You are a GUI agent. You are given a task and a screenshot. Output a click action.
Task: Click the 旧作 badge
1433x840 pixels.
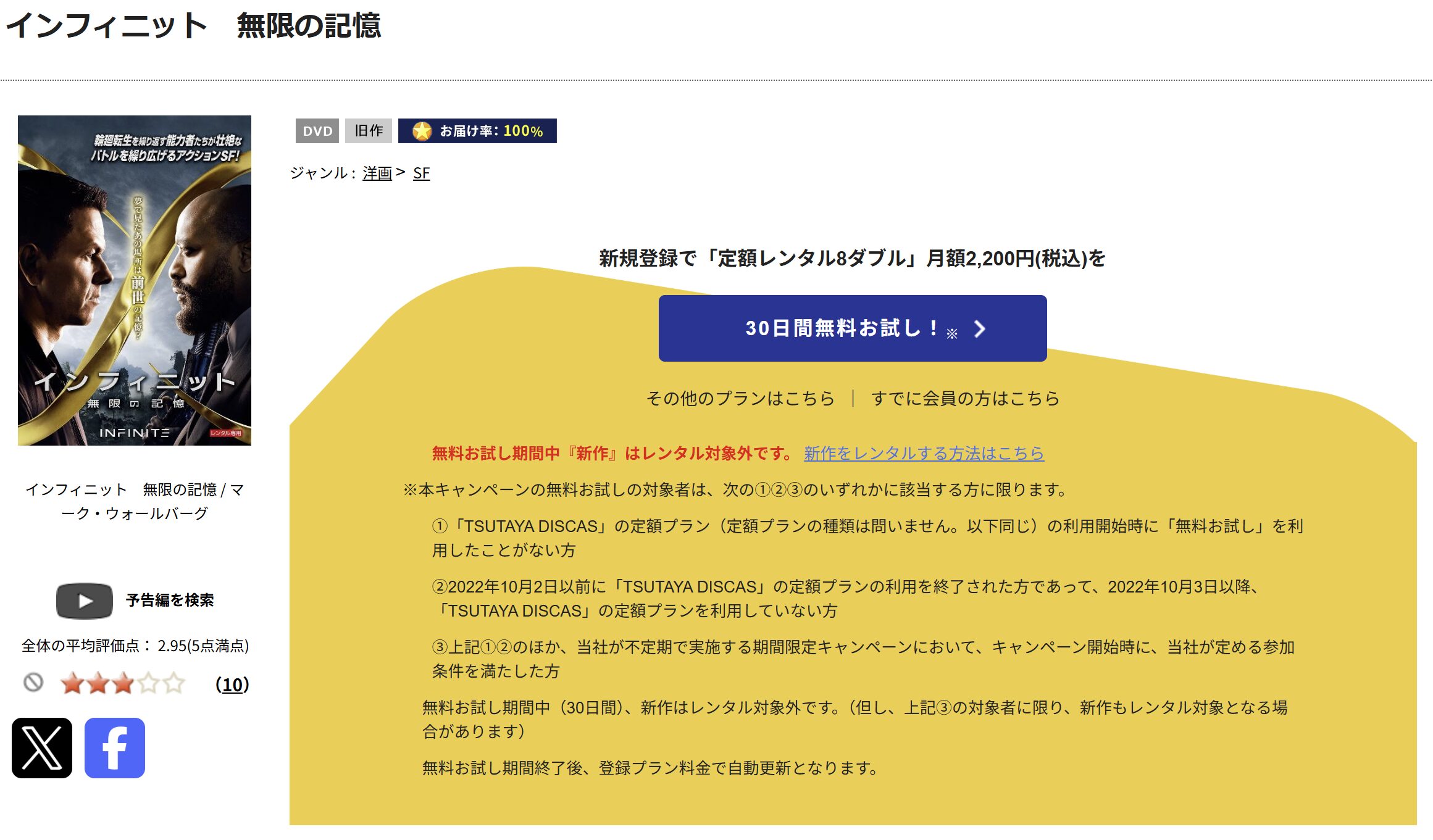[369, 131]
